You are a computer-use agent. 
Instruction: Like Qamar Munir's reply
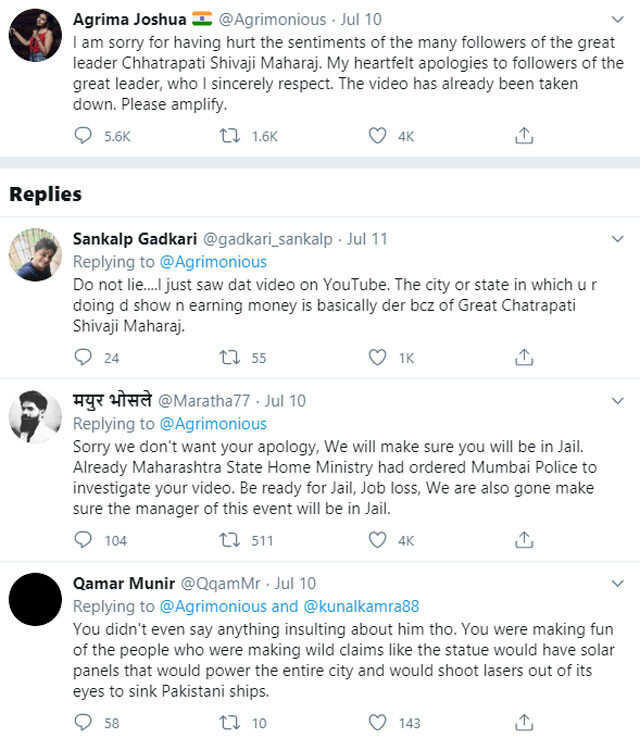377,722
